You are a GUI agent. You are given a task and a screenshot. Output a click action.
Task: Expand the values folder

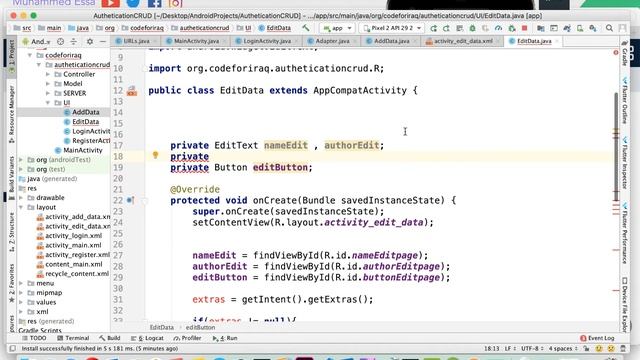coord(21,302)
